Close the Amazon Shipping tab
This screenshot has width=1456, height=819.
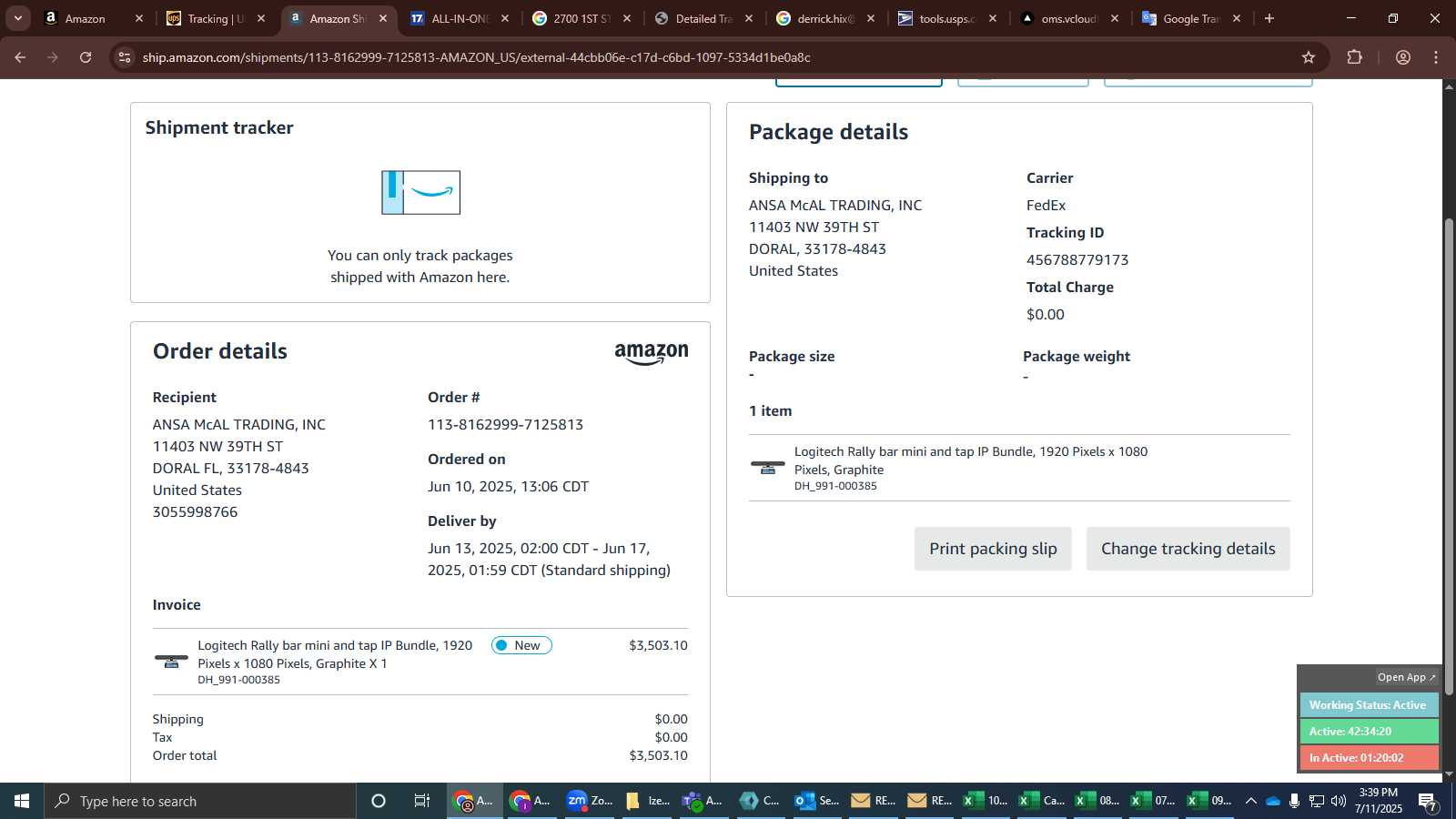383,18
